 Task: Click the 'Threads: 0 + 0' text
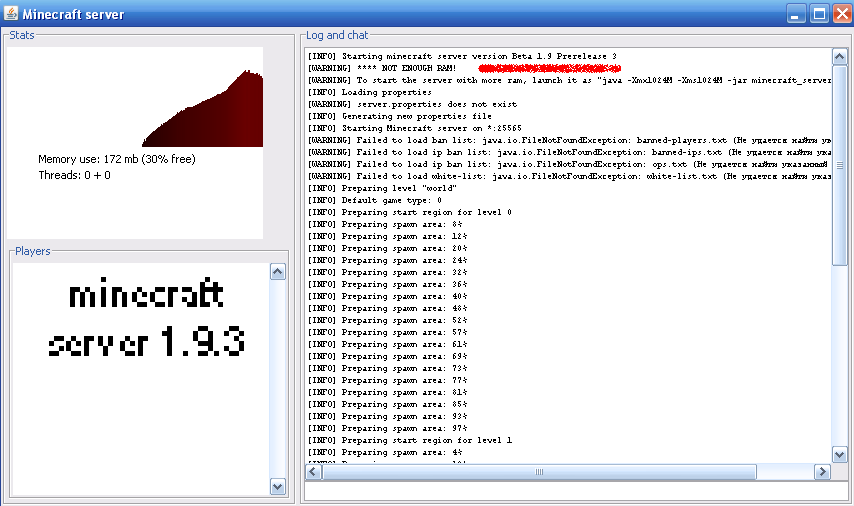point(74,175)
